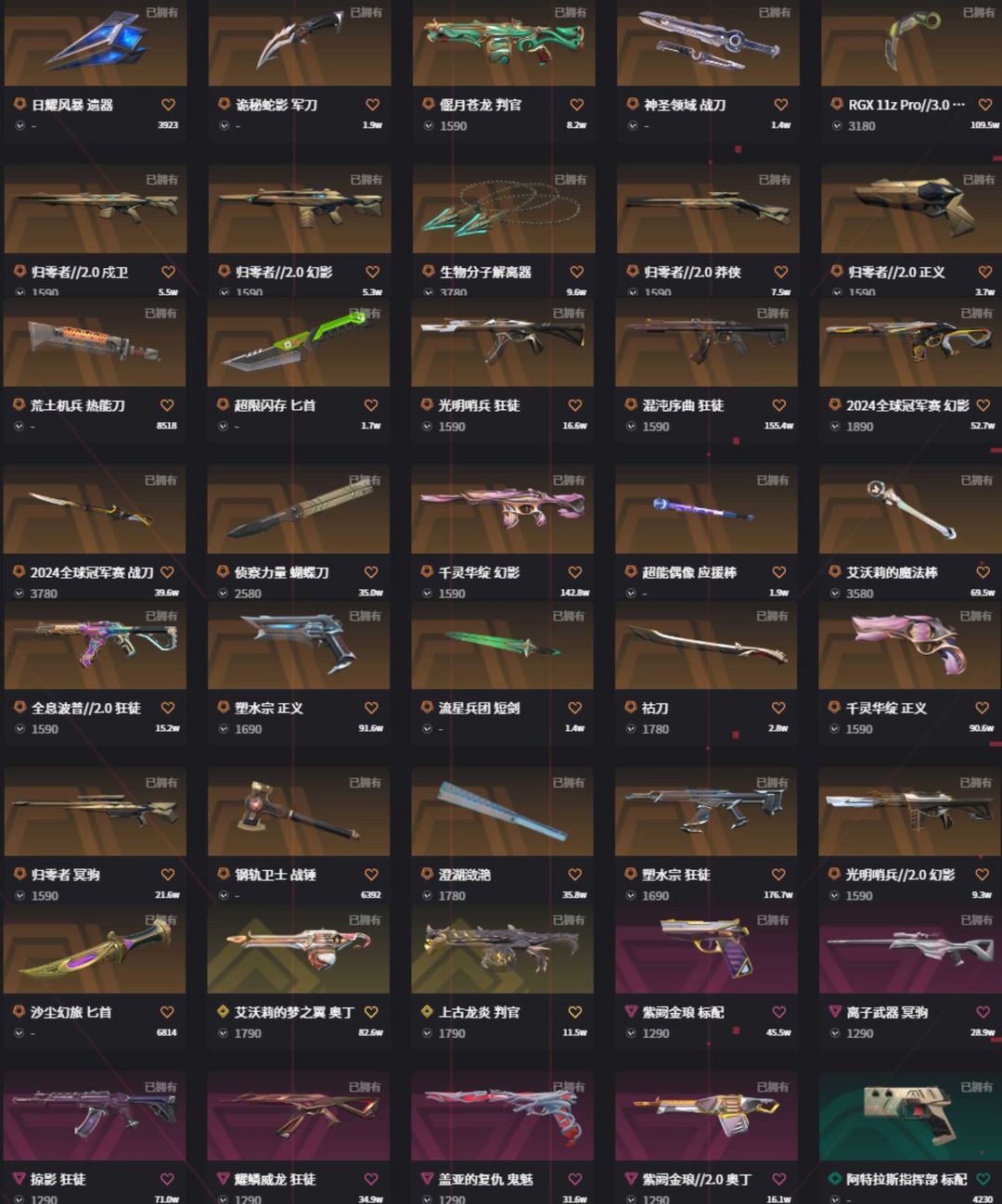The height and width of the screenshot is (1204, 1002).
Task: Click 已拥有 label on 全息波普//2.0 狂徒
Action: coord(161,616)
